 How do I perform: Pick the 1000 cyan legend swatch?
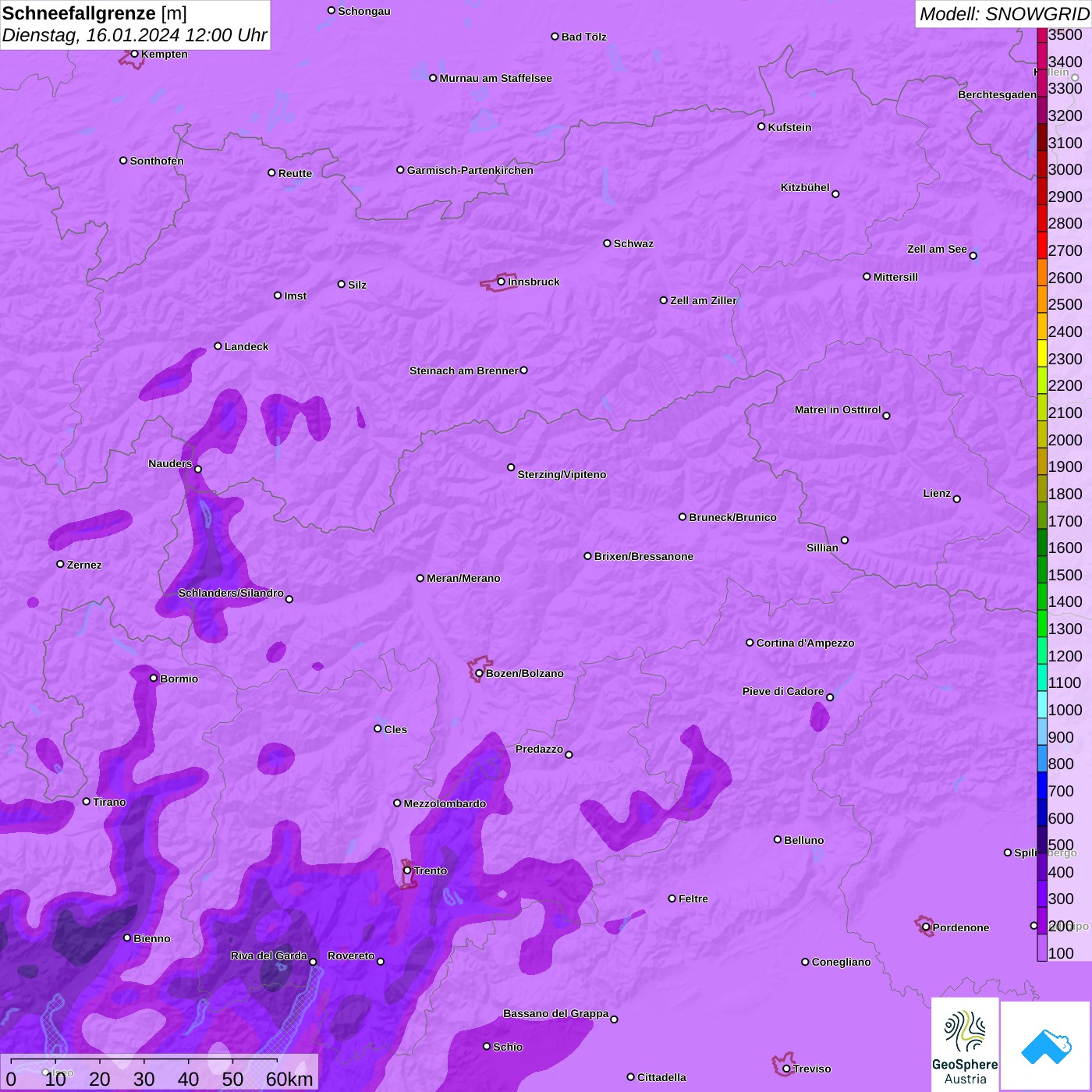[1041, 704]
